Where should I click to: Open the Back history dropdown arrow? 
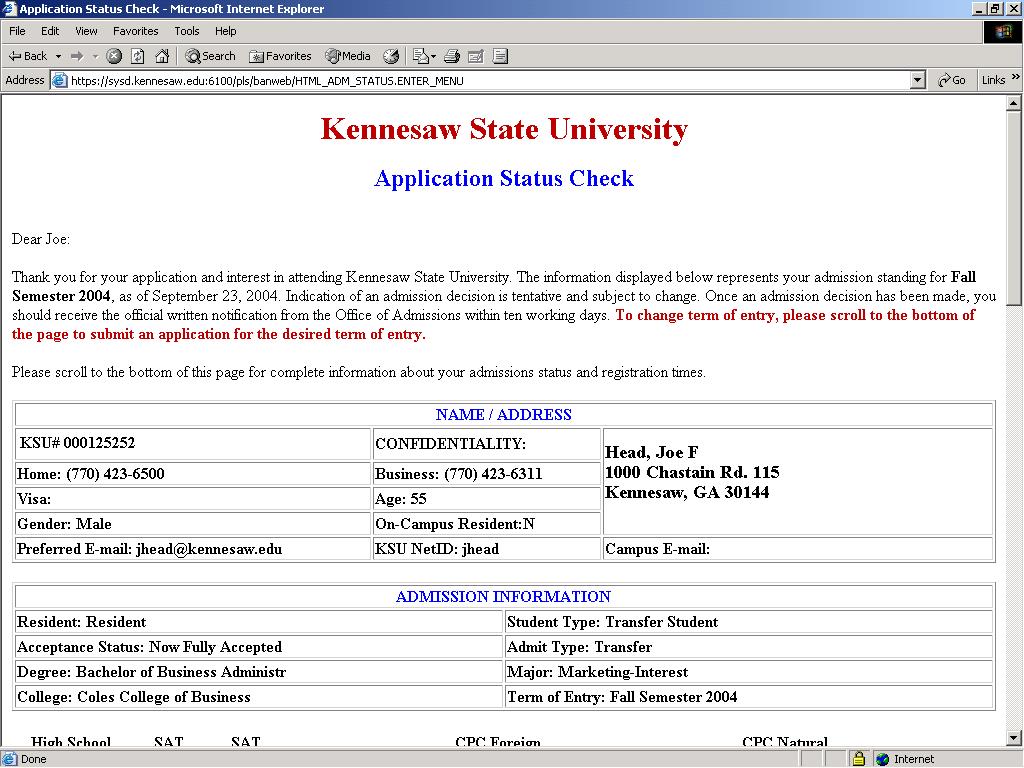[x=58, y=56]
